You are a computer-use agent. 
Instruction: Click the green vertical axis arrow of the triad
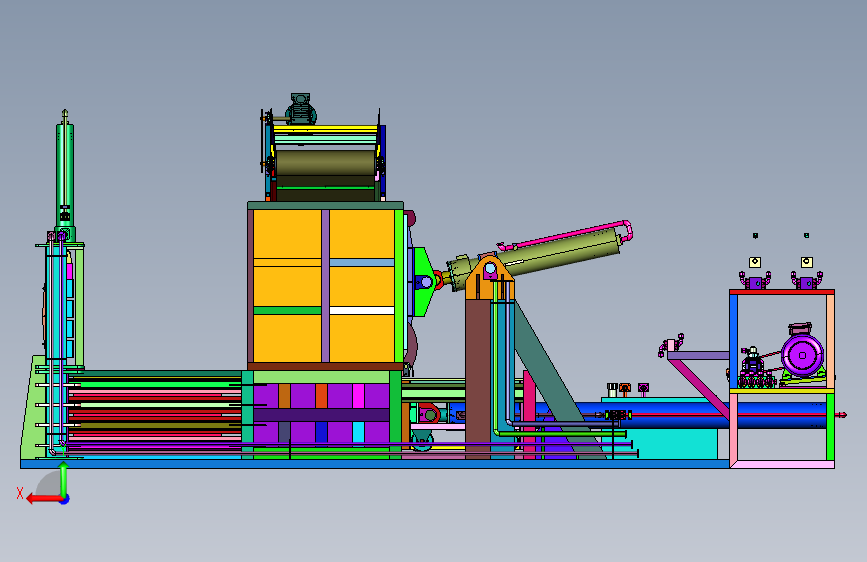64,479
